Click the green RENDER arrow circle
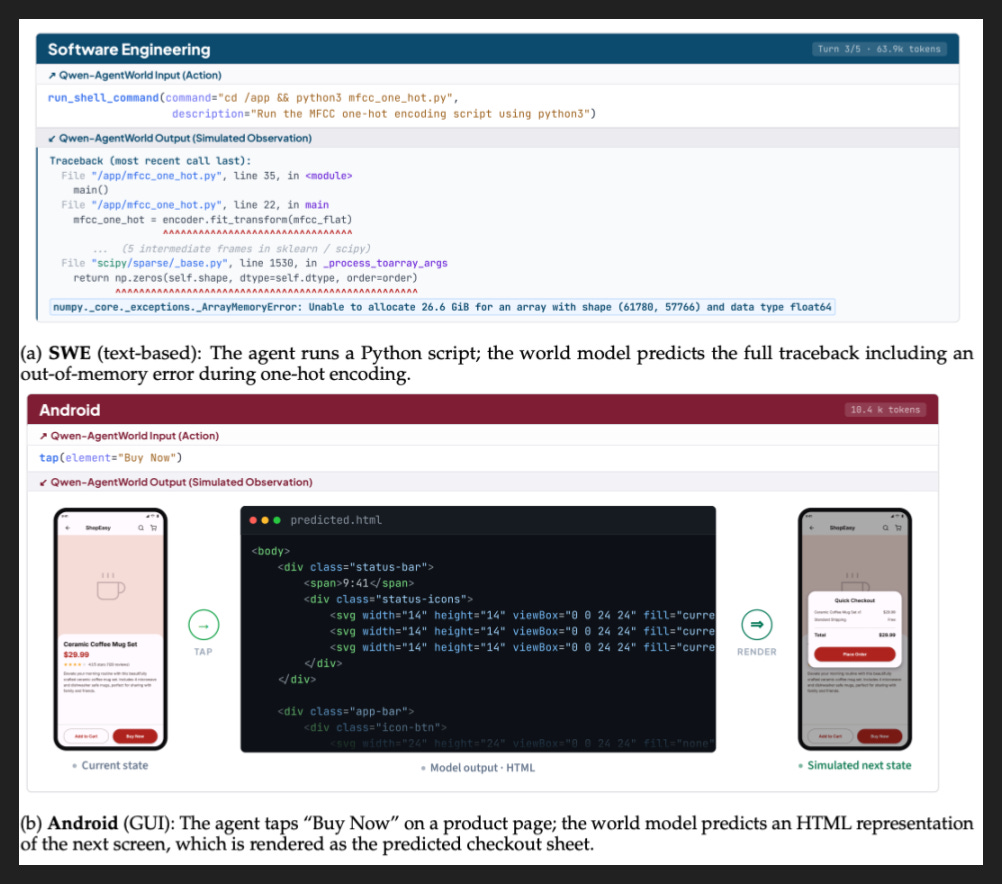This screenshot has height=884, width=1002. click(x=757, y=625)
